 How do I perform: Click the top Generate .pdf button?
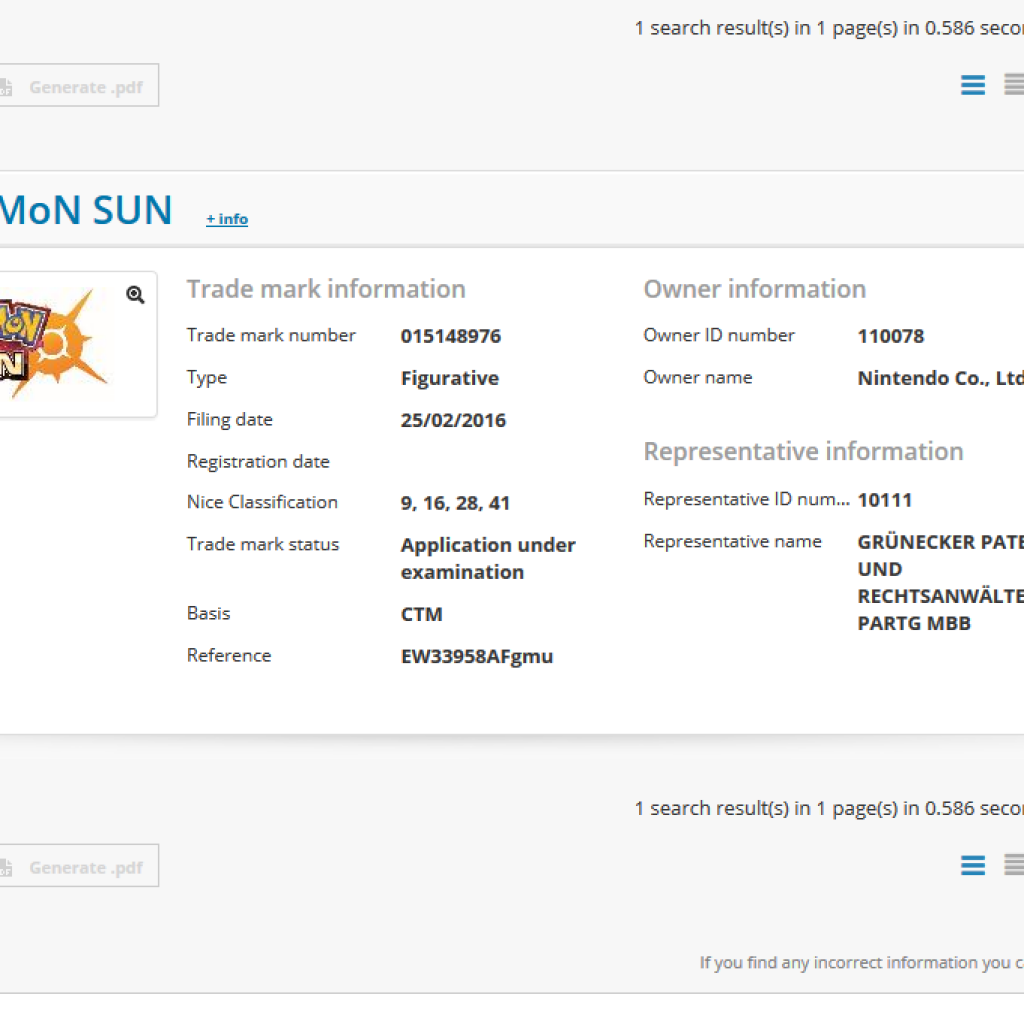(x=78, y=87)
